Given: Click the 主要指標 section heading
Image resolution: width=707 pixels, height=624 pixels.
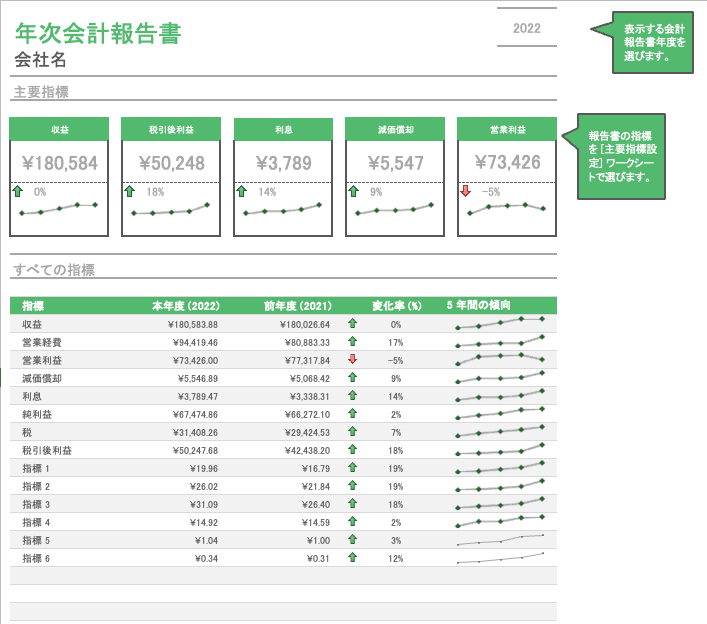Looking at the screenshot, I should 41,92.
